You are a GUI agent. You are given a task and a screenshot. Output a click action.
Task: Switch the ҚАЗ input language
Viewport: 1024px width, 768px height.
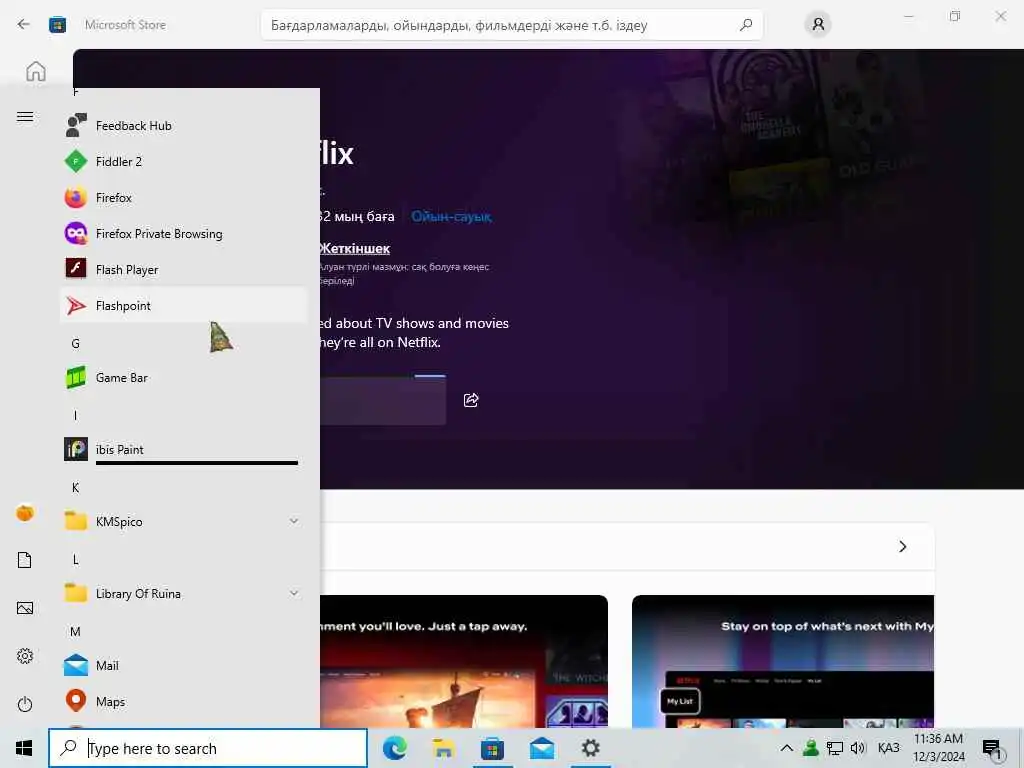(x=889, y=748)
